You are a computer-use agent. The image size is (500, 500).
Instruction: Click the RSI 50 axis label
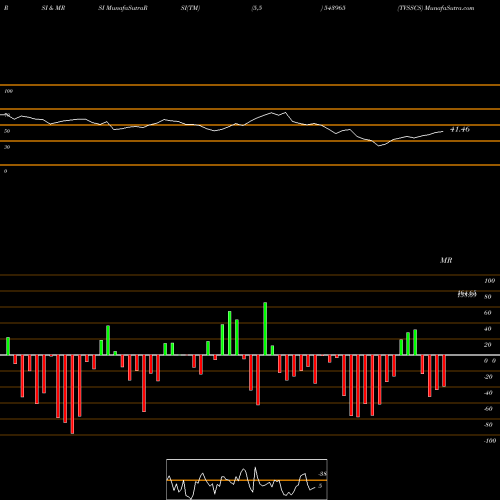[7, 131]
